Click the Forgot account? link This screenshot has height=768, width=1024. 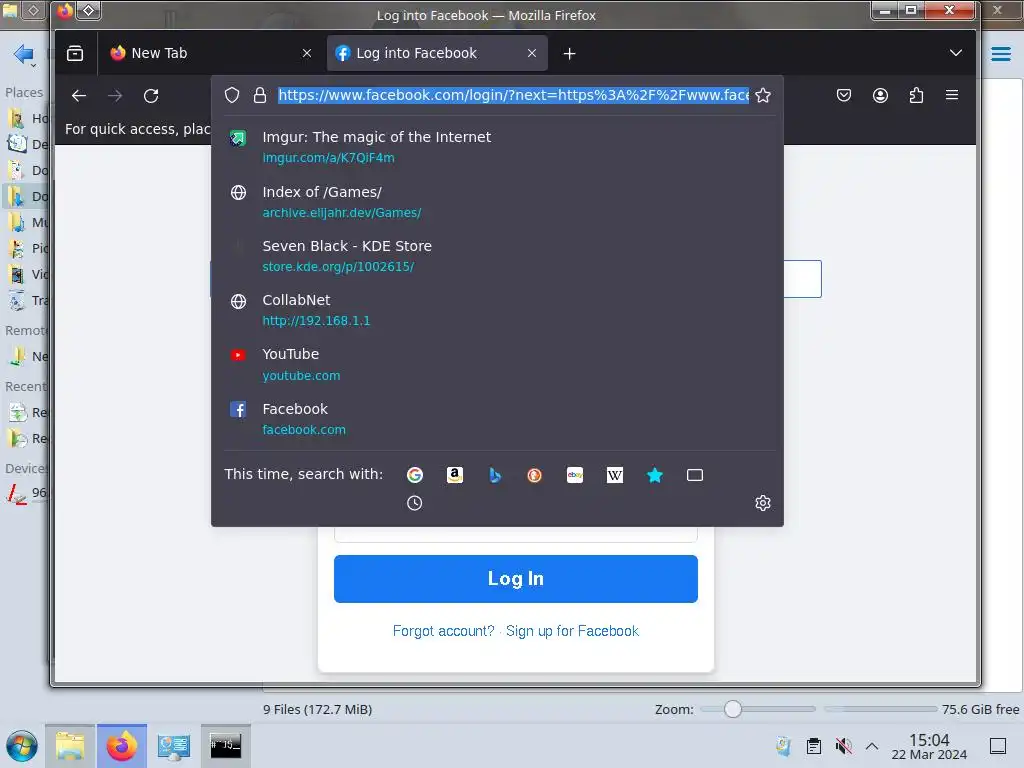point(443,631)
